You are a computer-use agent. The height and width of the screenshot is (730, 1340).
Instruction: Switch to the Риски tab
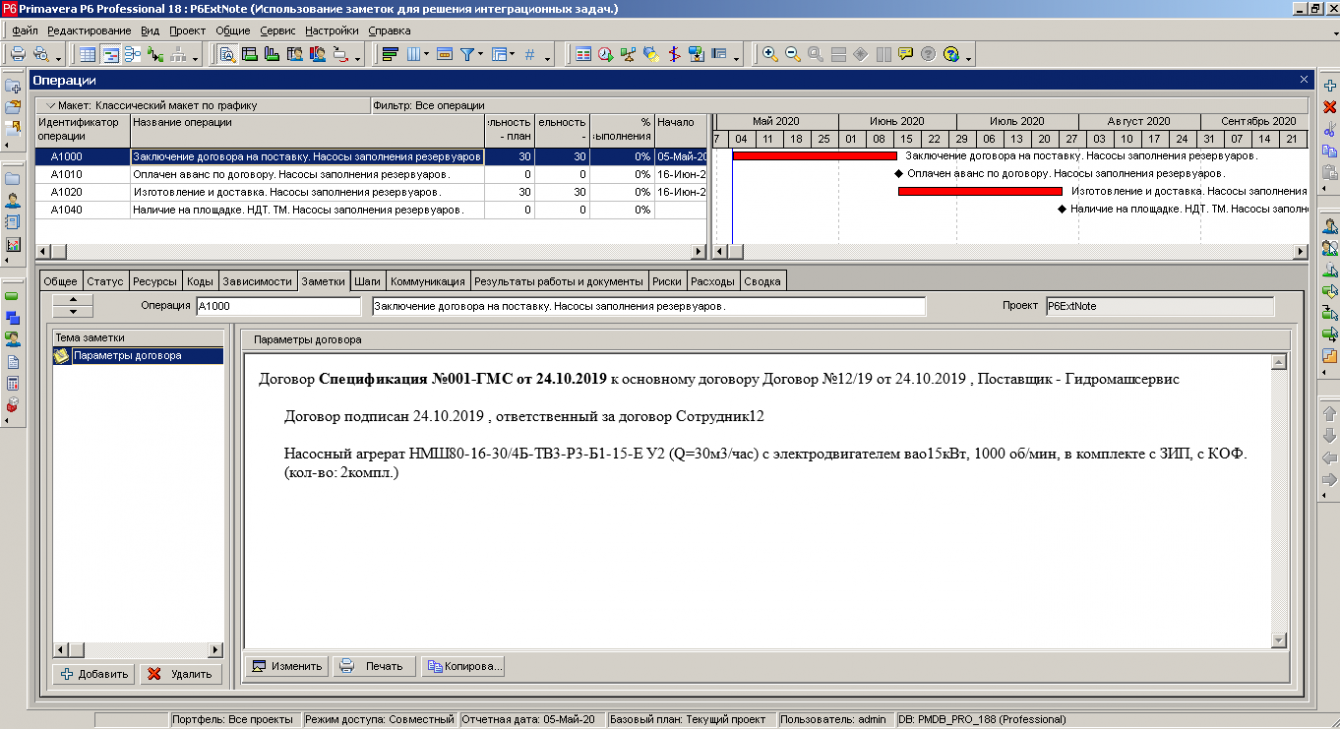(x=666, y=281)
